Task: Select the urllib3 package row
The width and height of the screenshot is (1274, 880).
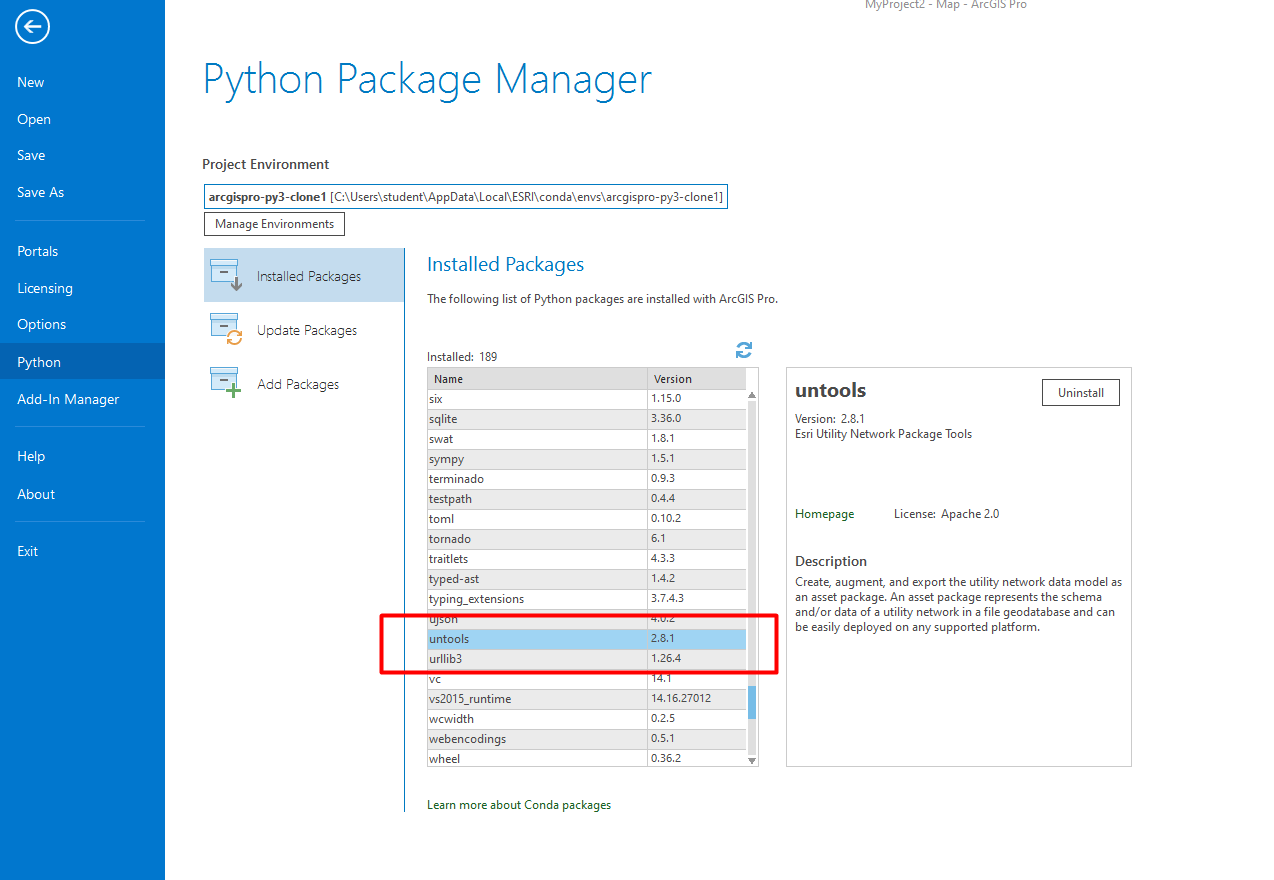Action: pyautogui.click(x=537, y=659)
